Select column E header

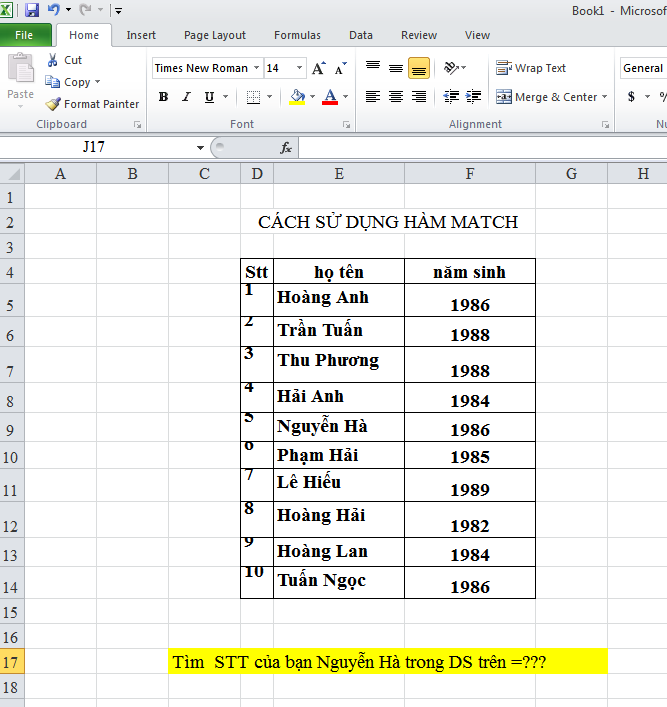coord(339,174)
